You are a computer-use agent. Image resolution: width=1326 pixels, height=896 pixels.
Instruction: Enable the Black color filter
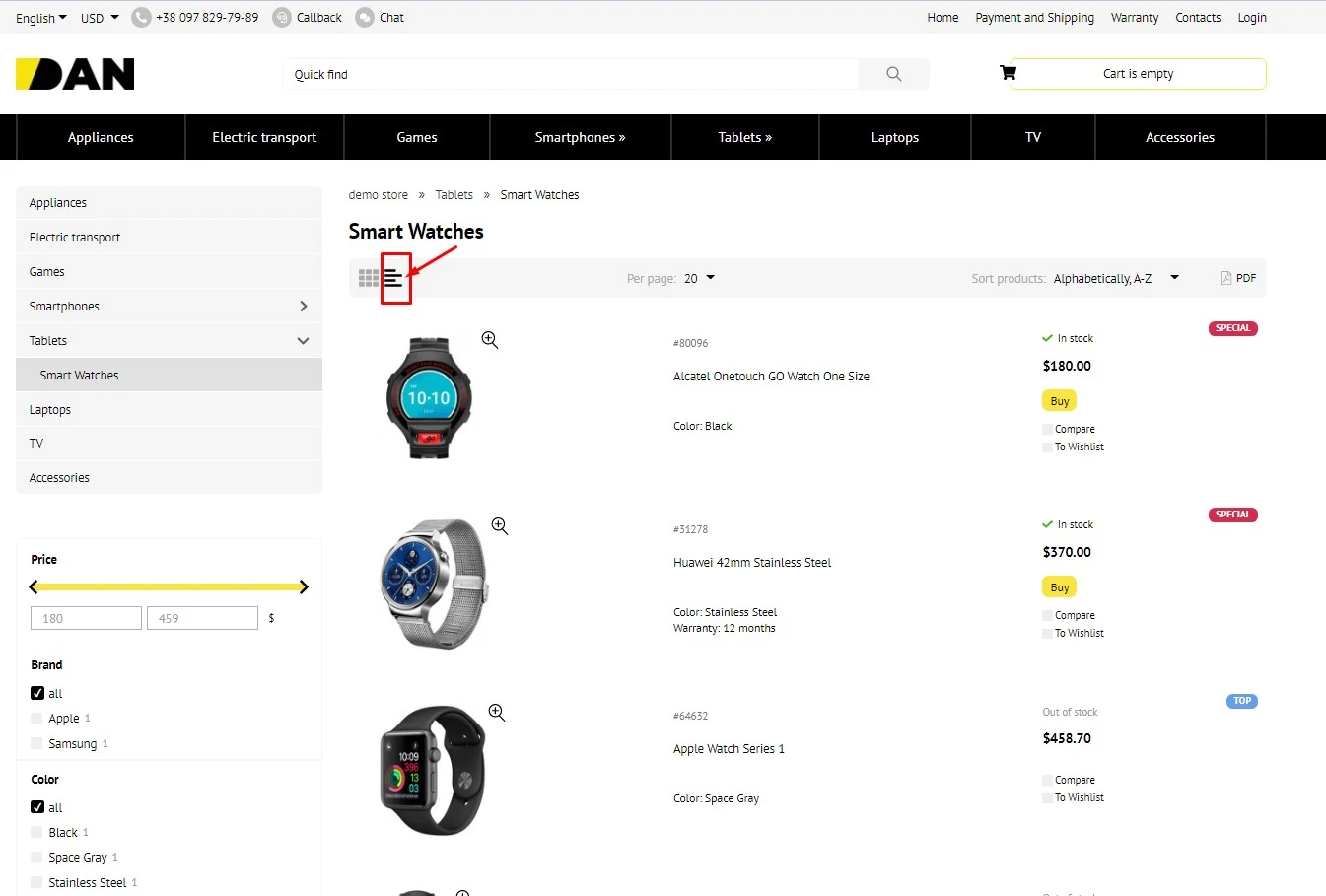click(36, 832)
